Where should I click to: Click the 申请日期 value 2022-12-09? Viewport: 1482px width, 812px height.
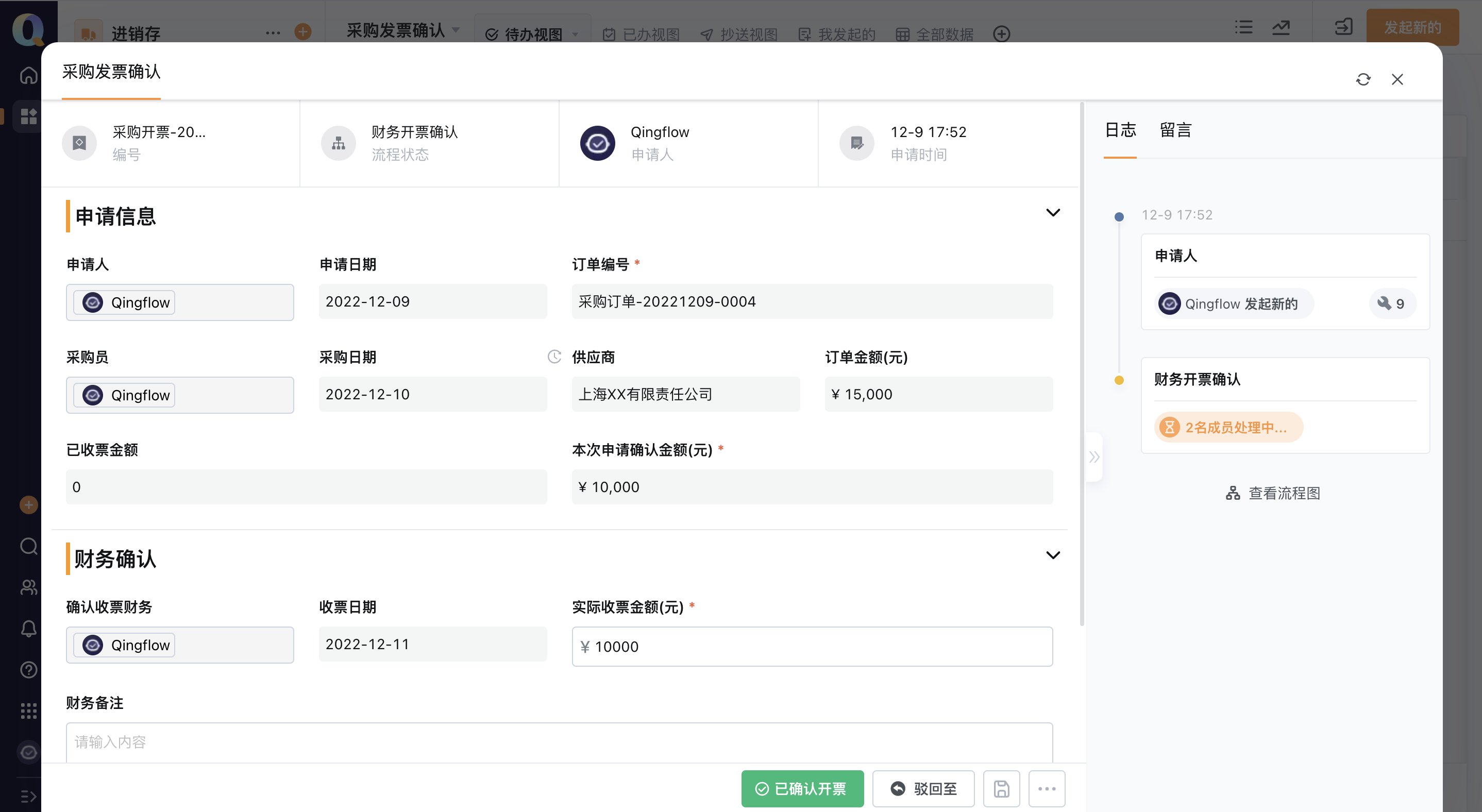pos(433,301)
